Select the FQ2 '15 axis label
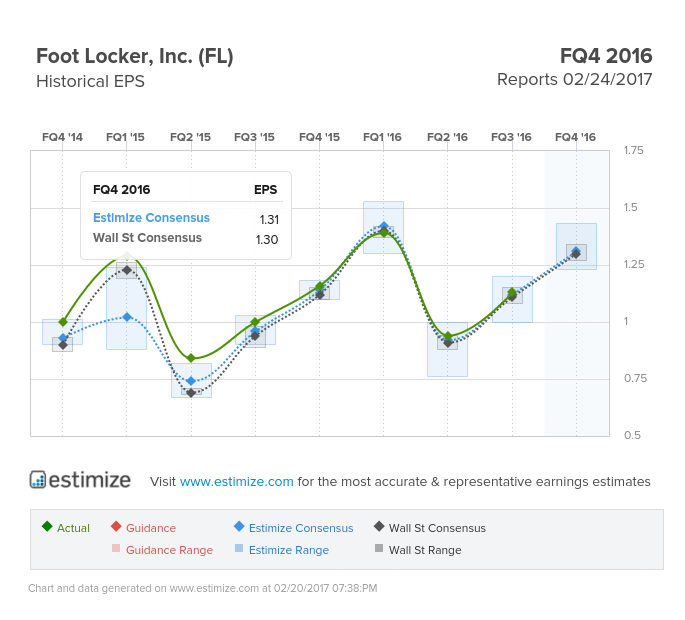The image size is (685, 620). pyautogui.click(x=190, y=137)
